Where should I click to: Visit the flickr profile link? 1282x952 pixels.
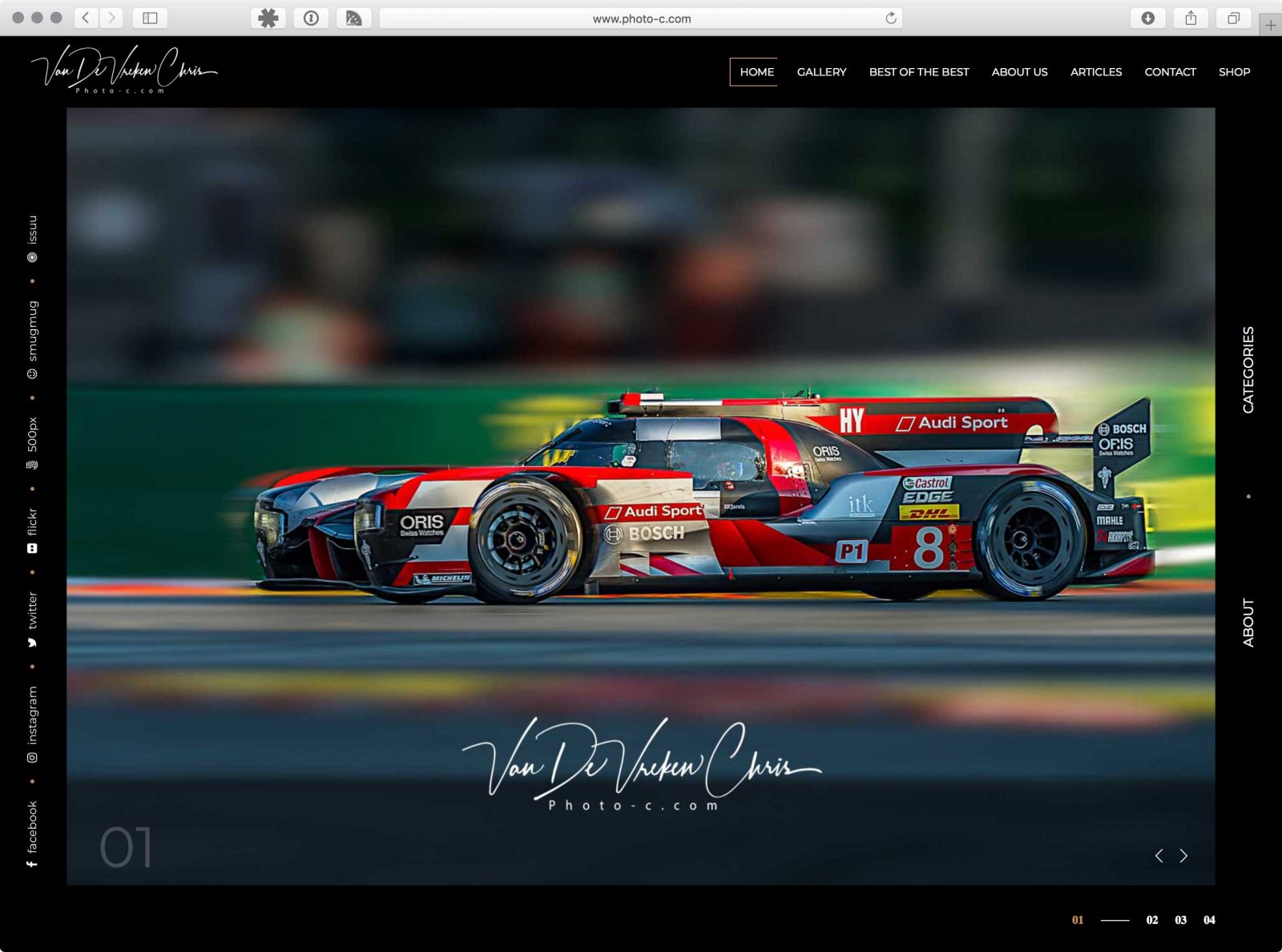tap(32, 530)
